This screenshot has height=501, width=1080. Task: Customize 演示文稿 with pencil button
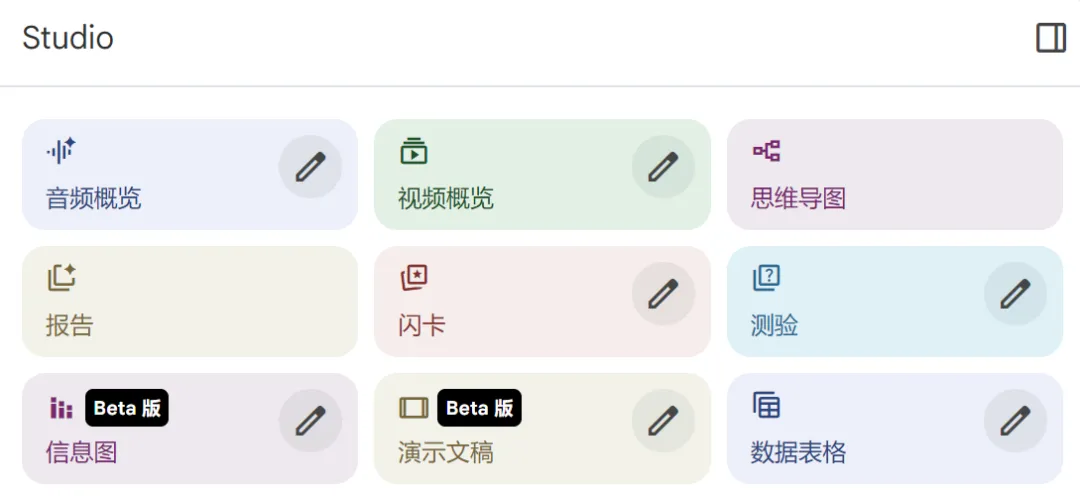pyautogui.click(x=663, y=421)
